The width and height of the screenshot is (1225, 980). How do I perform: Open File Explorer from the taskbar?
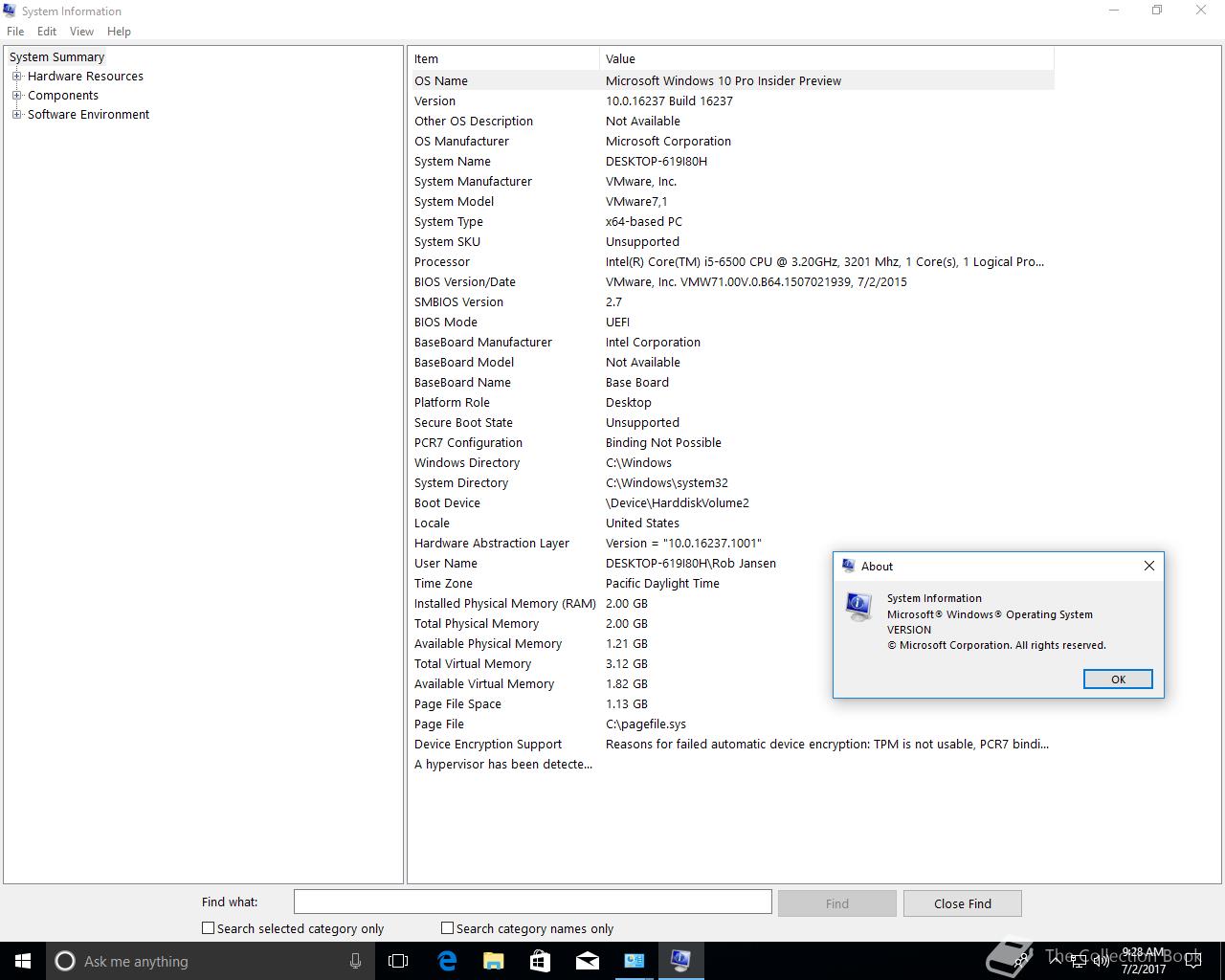pos(493,961)
